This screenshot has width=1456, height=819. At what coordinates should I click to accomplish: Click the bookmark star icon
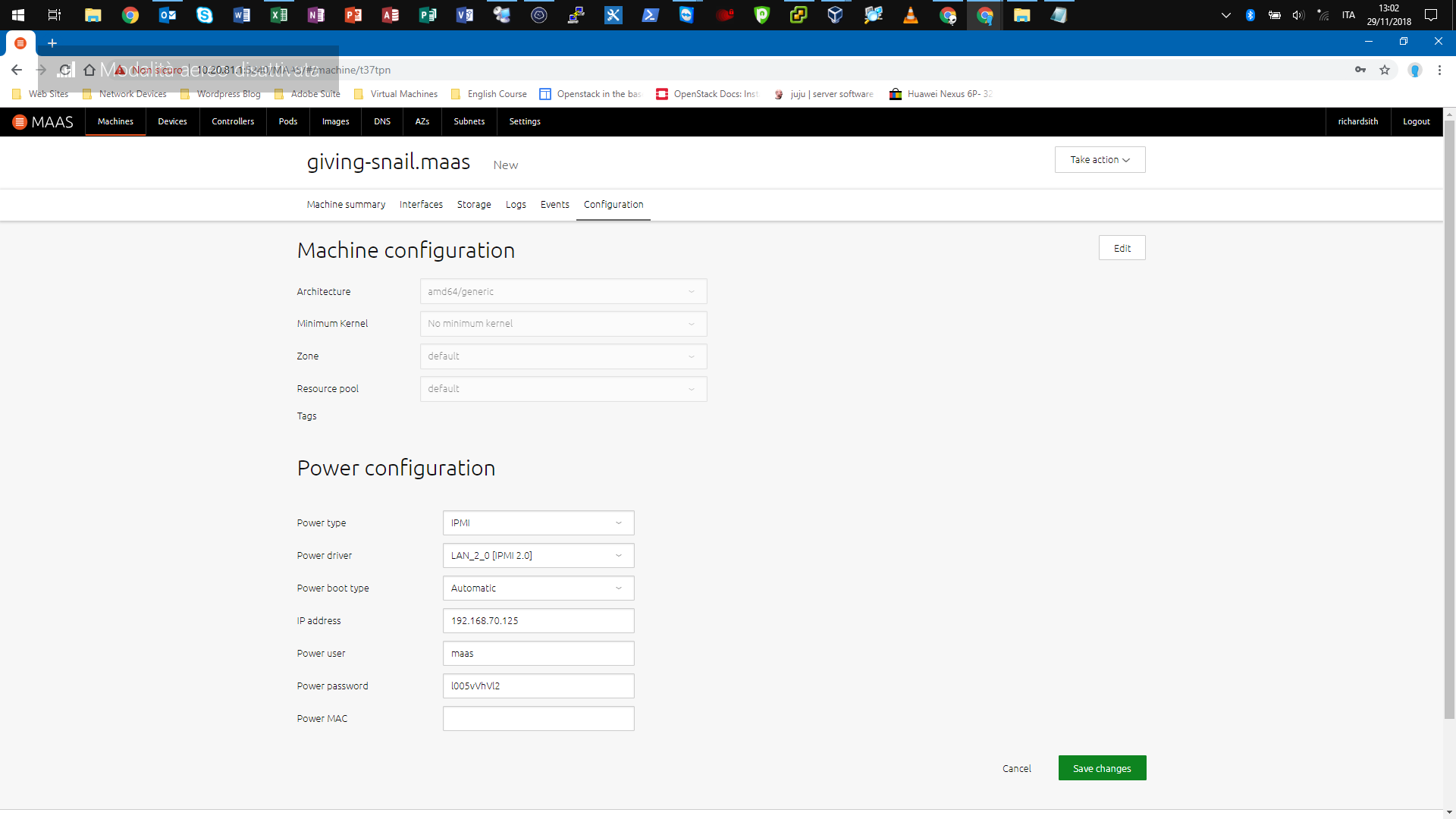[x=1385, y=70]
